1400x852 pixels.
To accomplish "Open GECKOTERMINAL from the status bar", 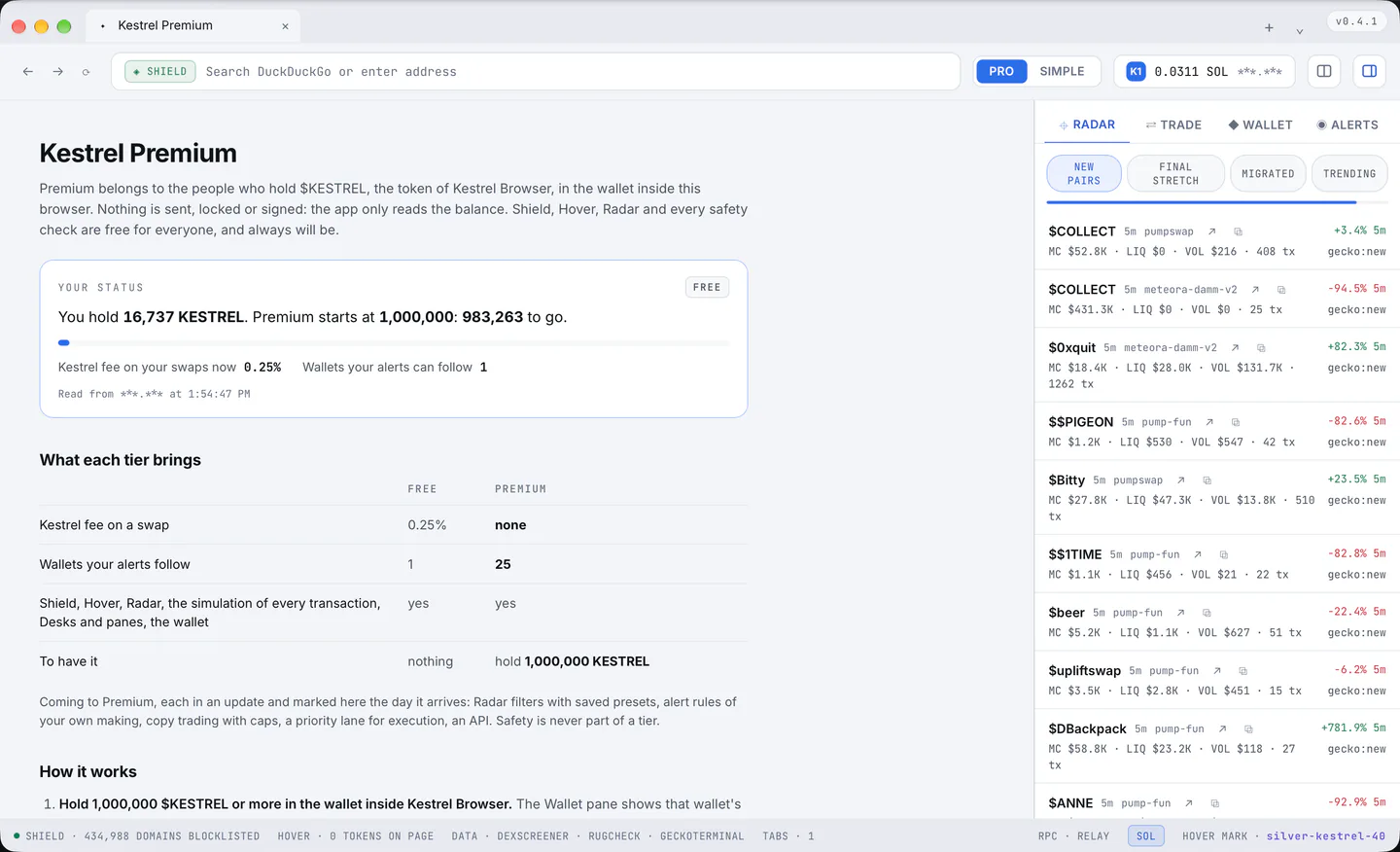I will (702, 836).
